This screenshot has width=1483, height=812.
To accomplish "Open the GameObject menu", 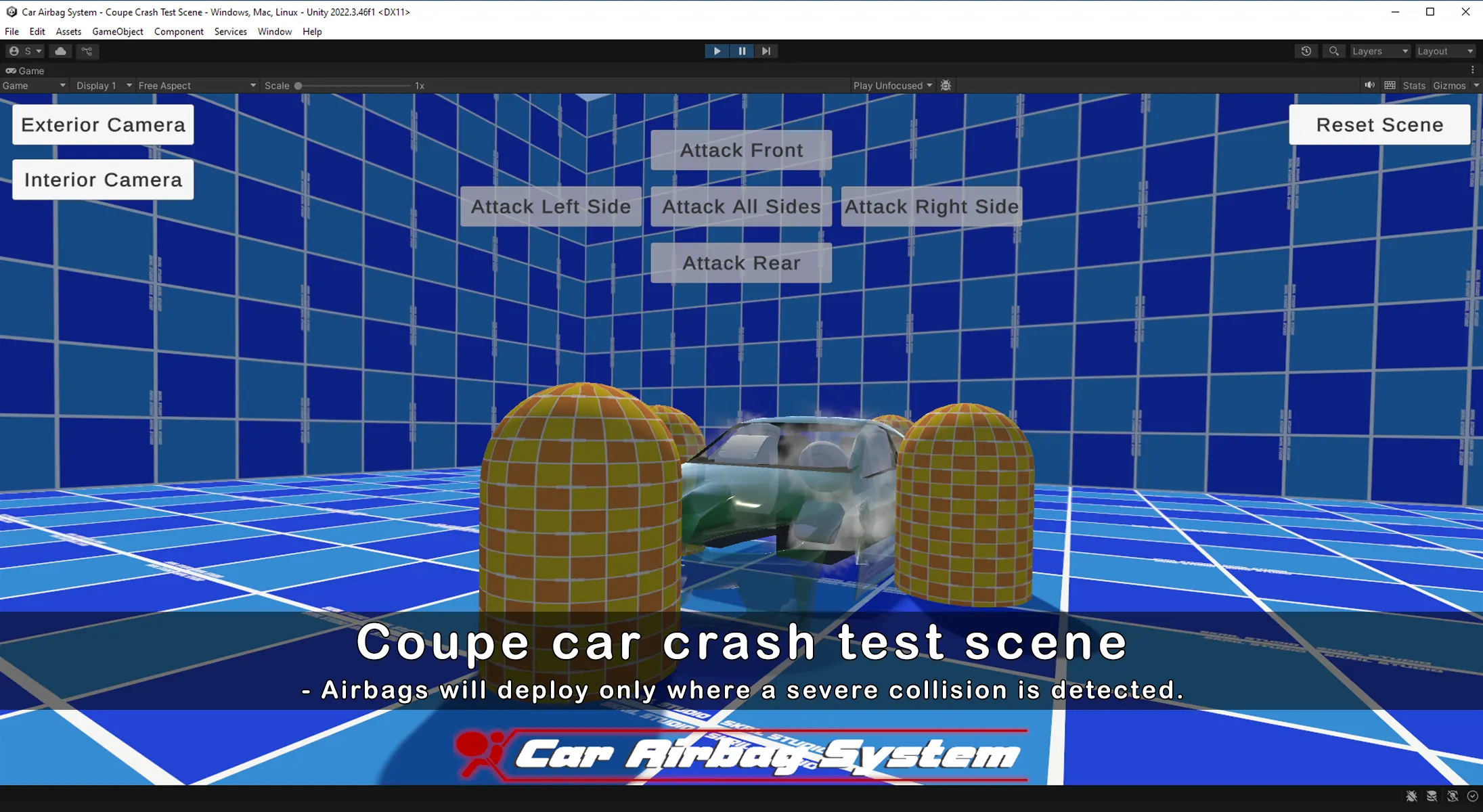I will [117, 32].
